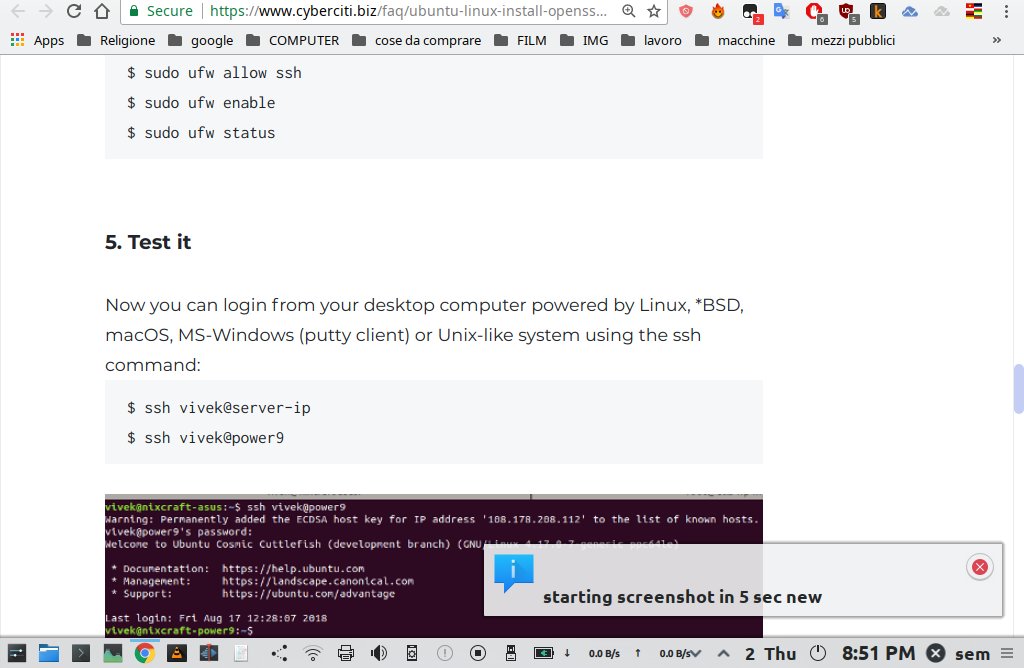Open the share/connect tray icon
The width and height of the screenshot is (1024, 668).
[280, 653]
